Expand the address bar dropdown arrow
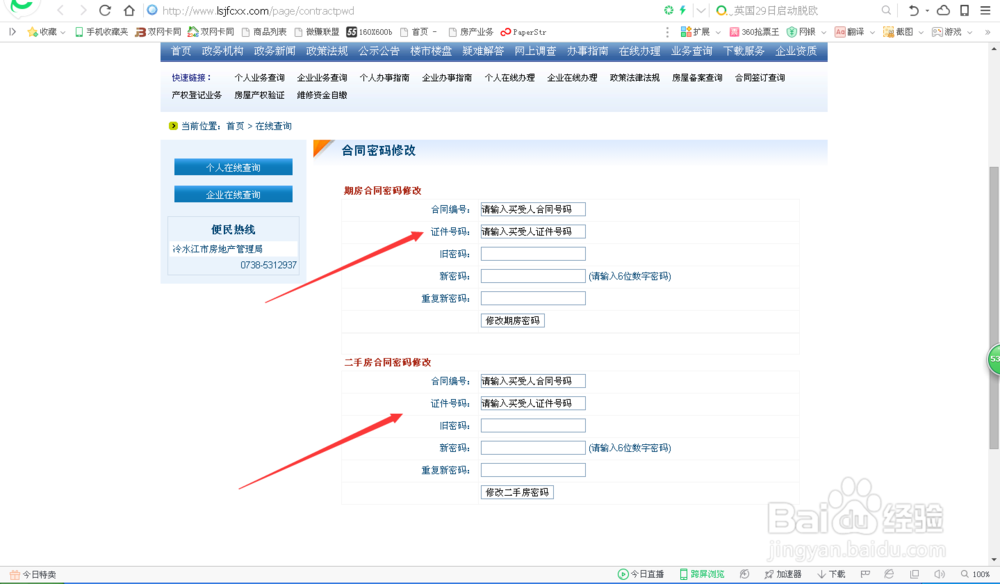This screenshot has height=584, width=1000. [x=701, y=10]
